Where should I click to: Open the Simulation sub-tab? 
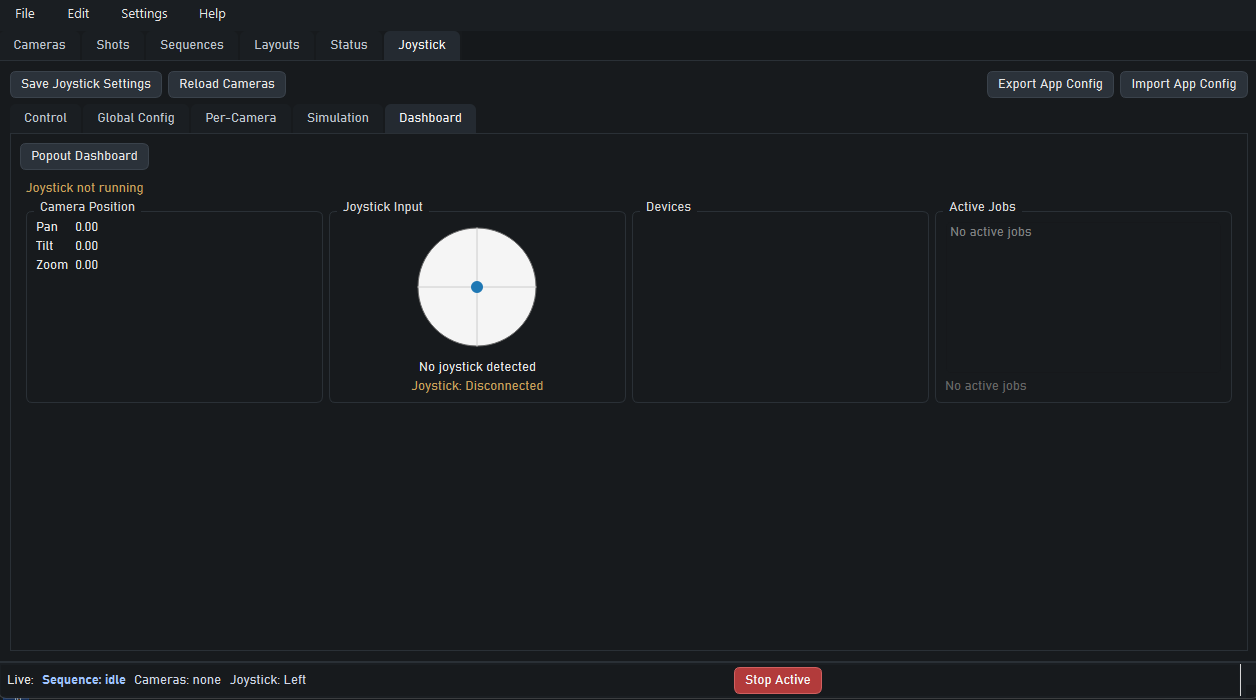point(337,118)
